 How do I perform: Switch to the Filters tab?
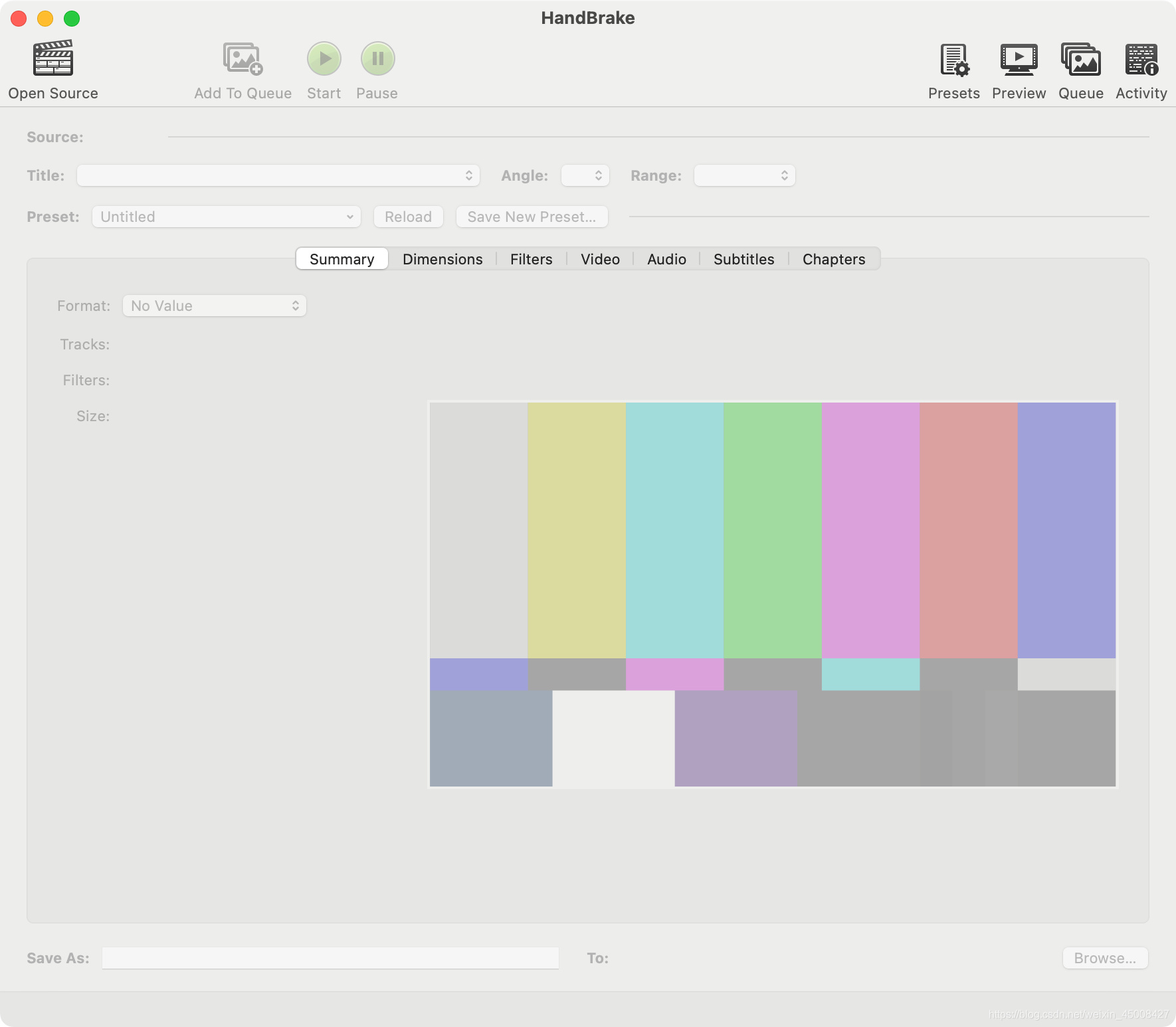pos(532,259)
